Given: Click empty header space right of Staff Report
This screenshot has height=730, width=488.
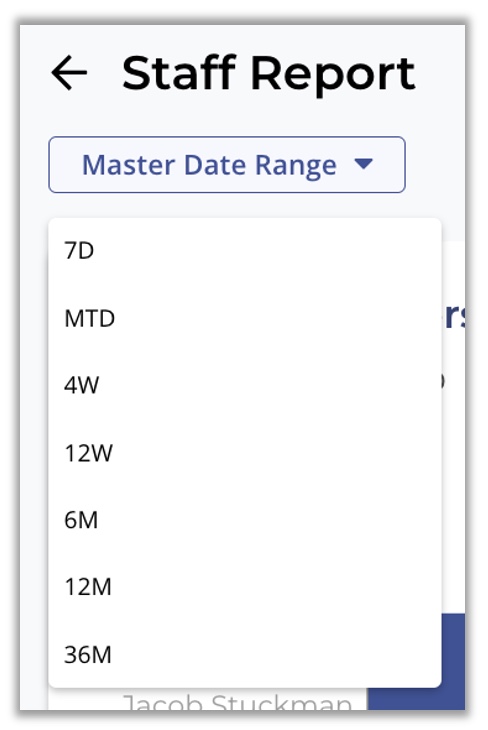Looking at the screenshot, I should tap(441, 74).
